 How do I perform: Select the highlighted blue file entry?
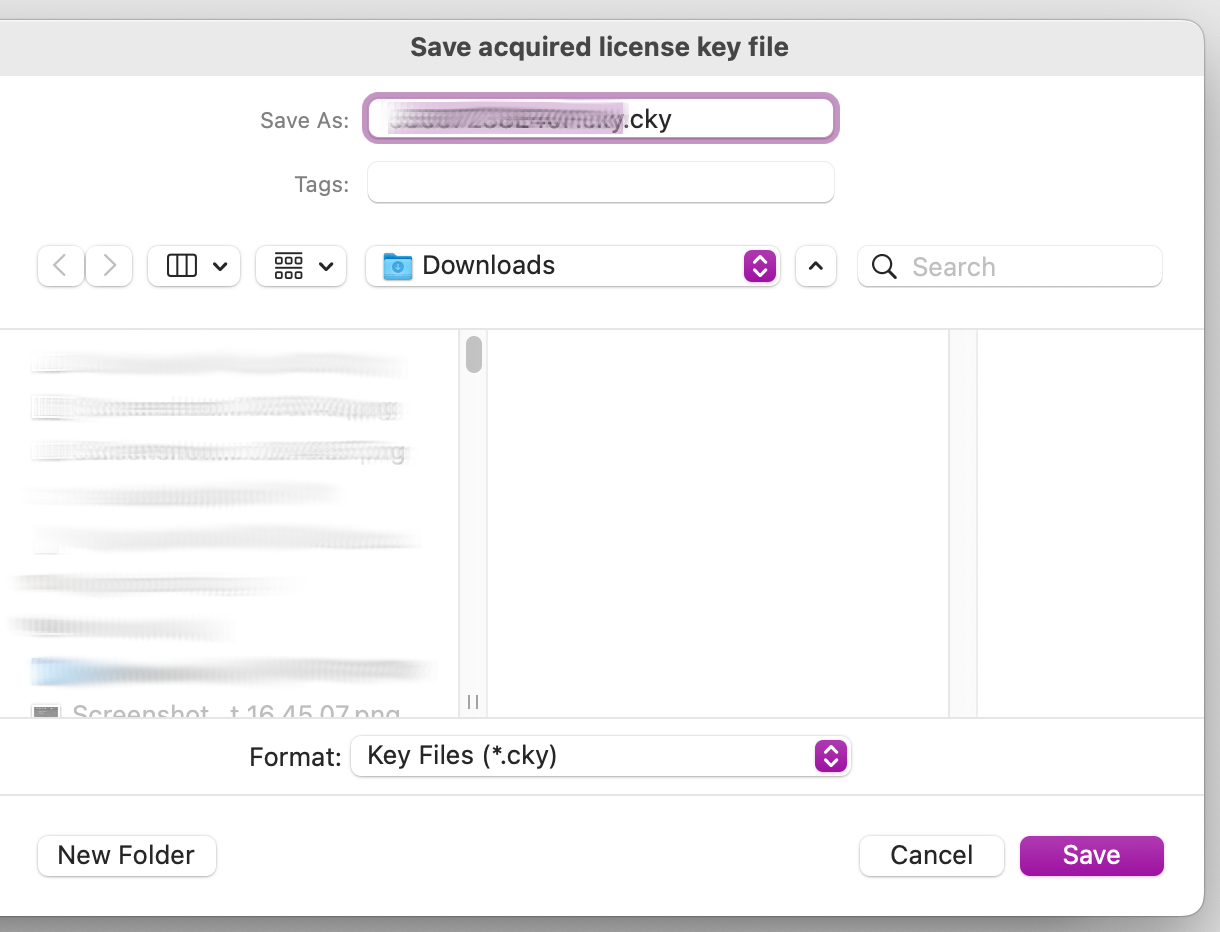click(230, 671)
